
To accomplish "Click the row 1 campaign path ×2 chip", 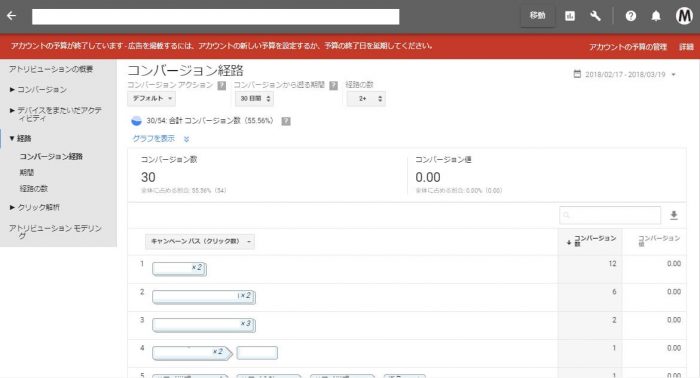I will point(179,269).
